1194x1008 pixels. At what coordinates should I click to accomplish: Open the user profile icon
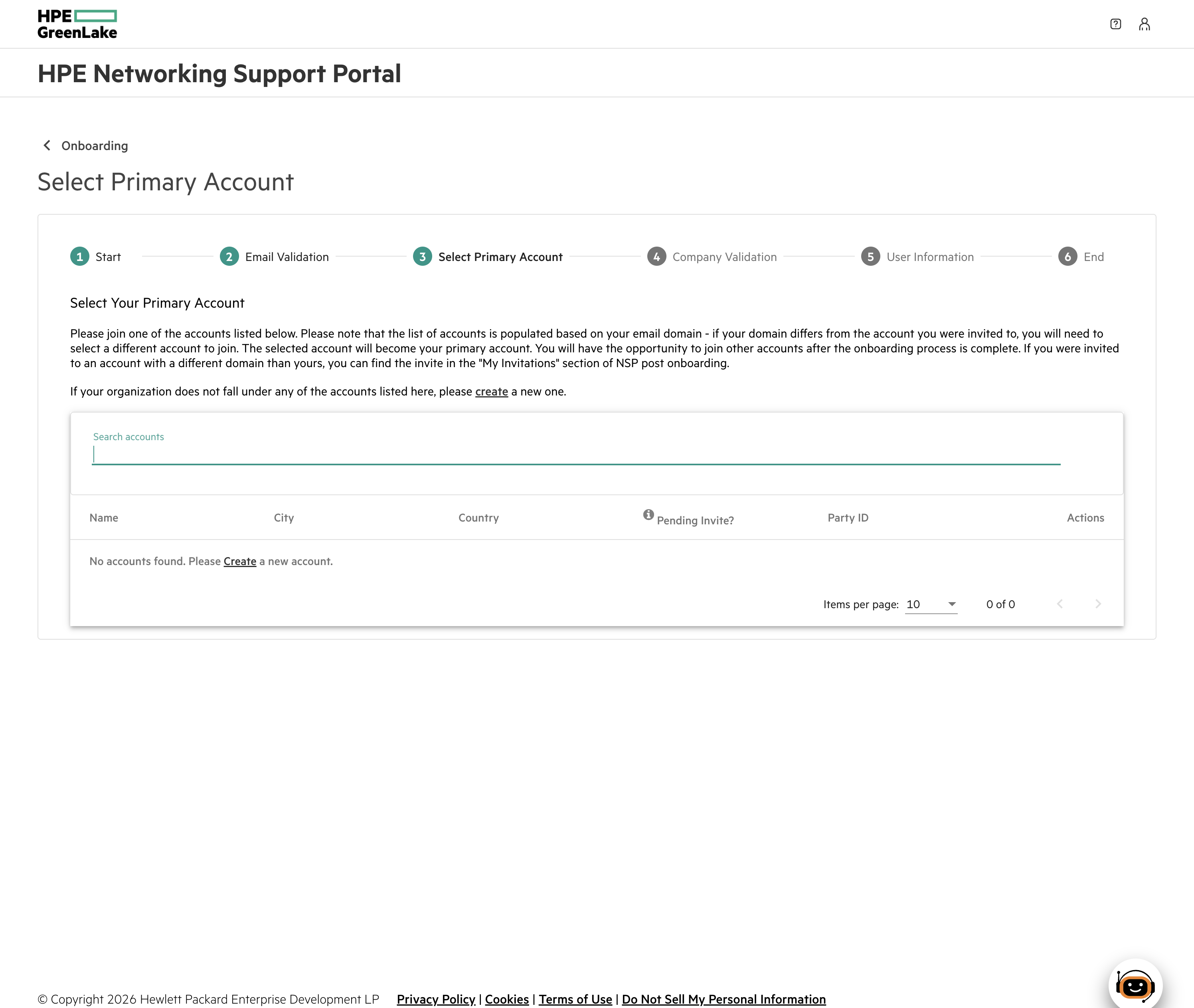(x=1144, y=24)
